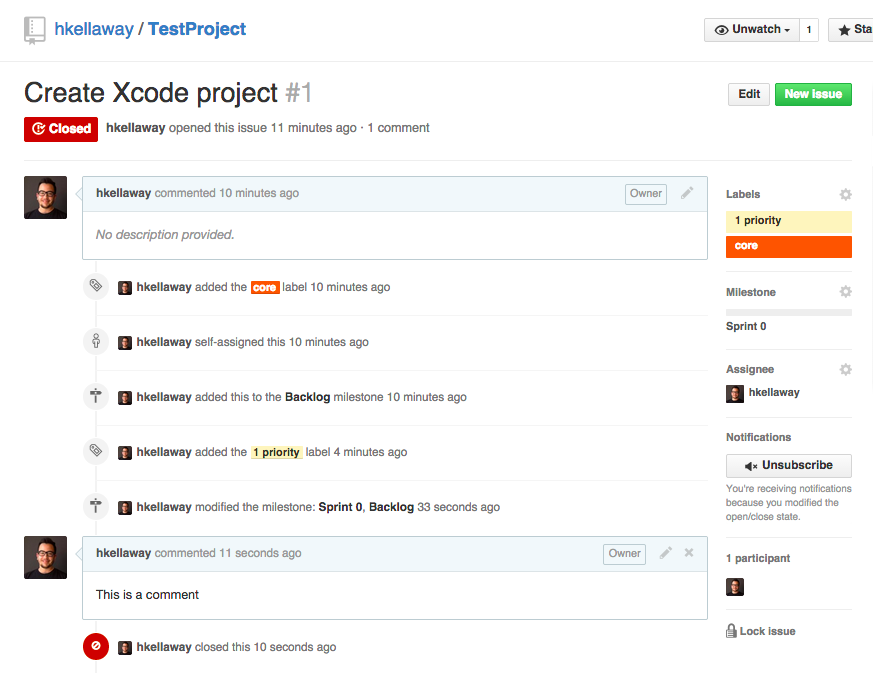Open the Backlog milestone in added event
873x673 pixels.
pyautogui.click(x=307, y=397)
